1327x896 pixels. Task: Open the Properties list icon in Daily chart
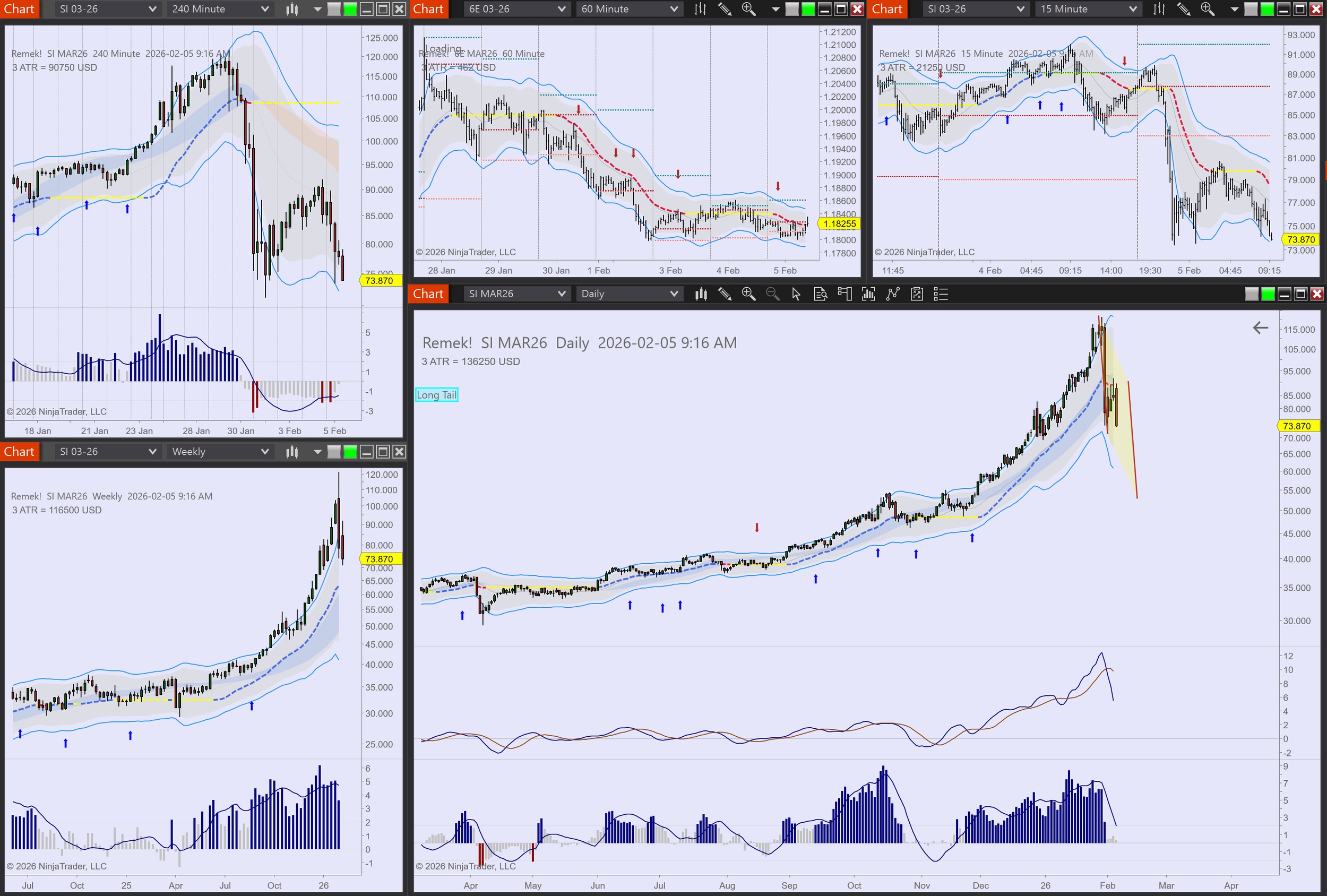tap(941, 294)
